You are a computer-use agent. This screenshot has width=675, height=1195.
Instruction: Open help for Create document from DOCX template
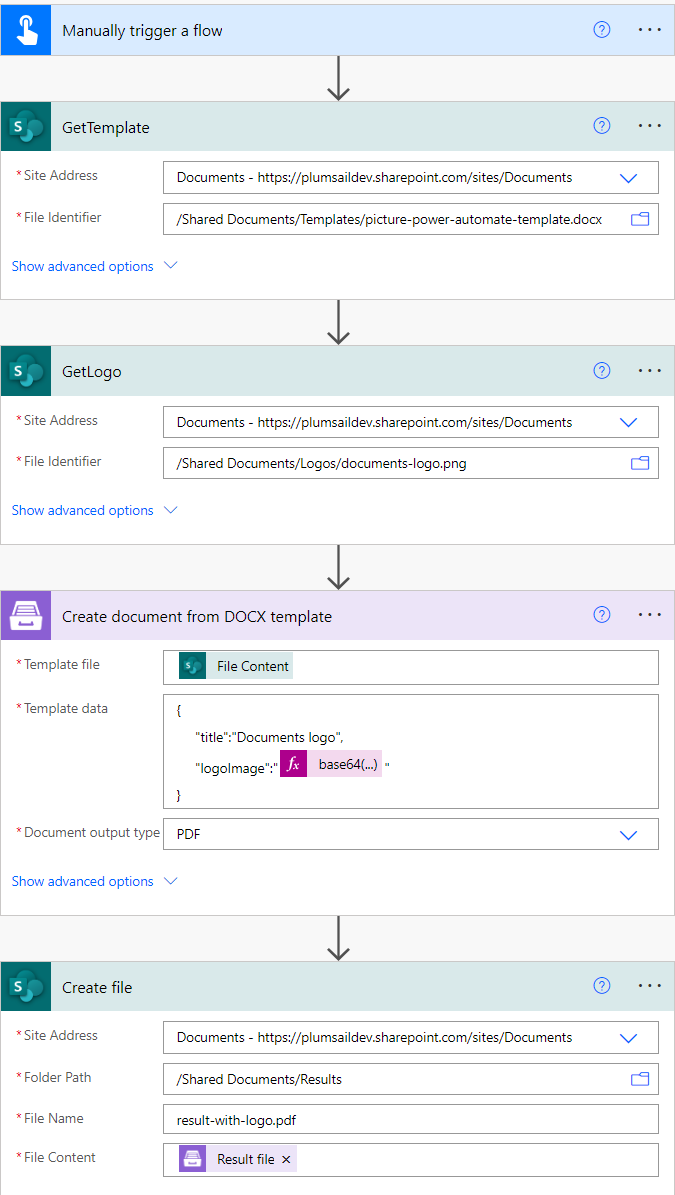pos(602,616)
